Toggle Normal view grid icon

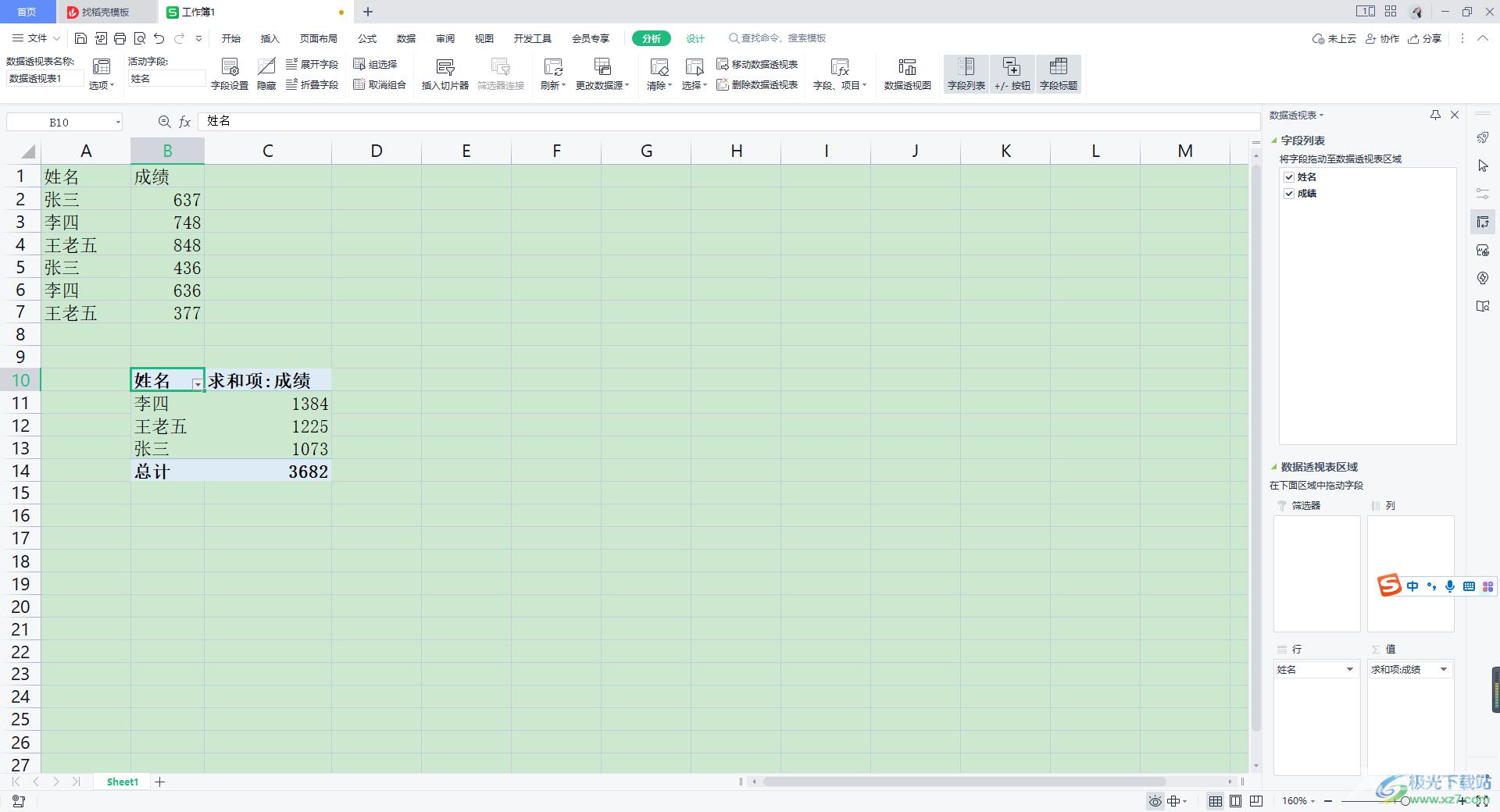point(1216,801)
